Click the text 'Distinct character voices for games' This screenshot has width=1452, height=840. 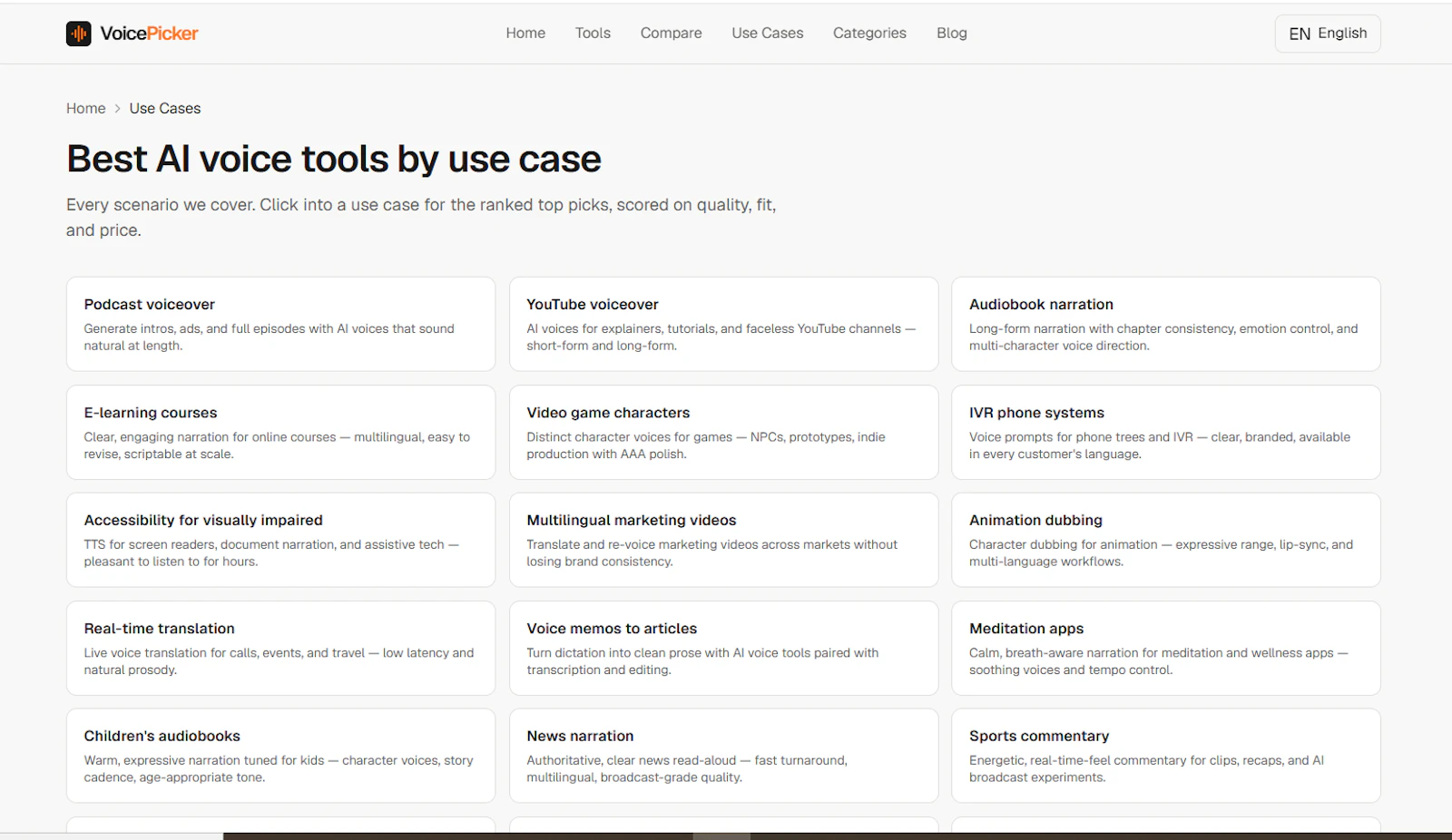click(629, 437)
